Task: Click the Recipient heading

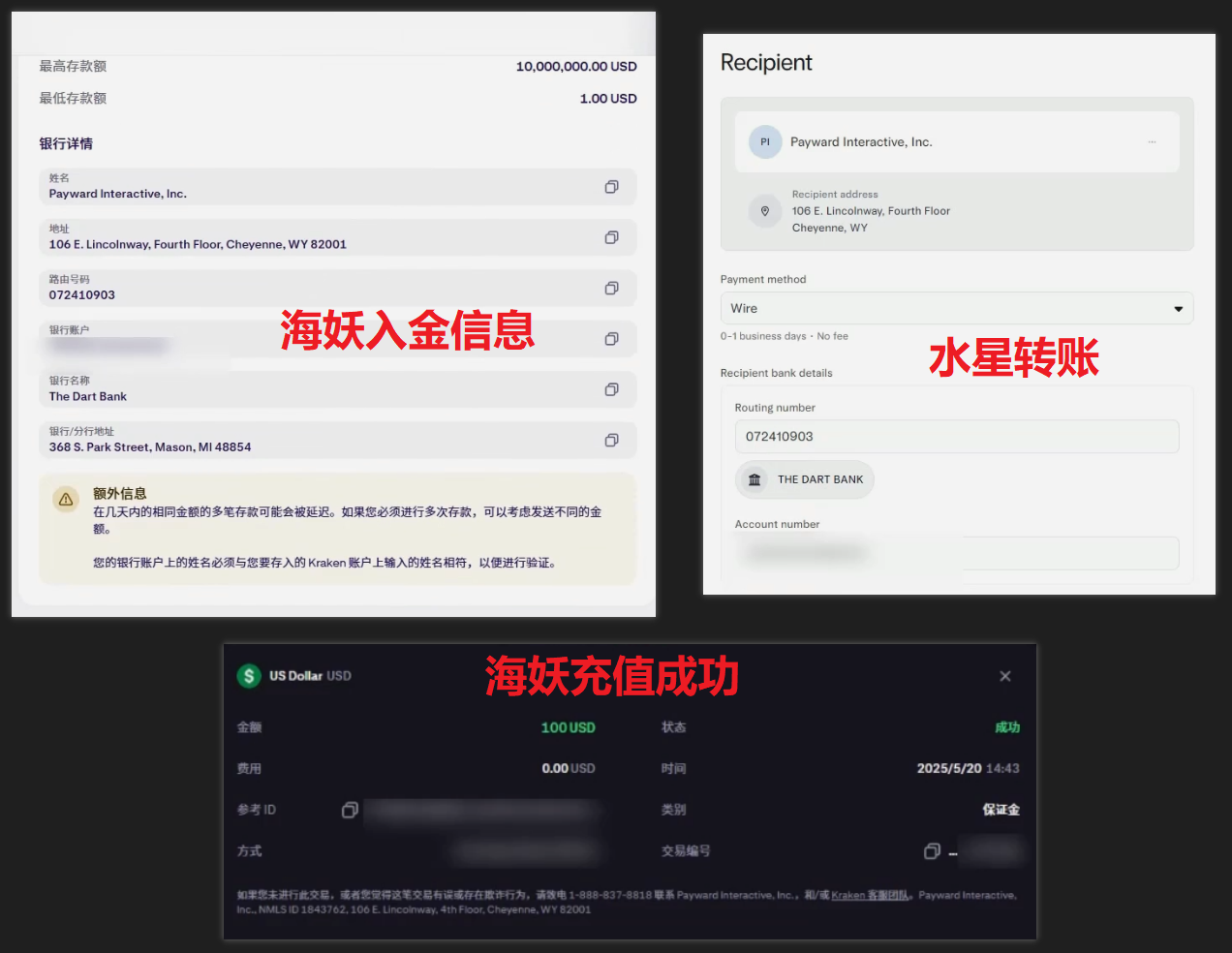Action: click(766, 63)
